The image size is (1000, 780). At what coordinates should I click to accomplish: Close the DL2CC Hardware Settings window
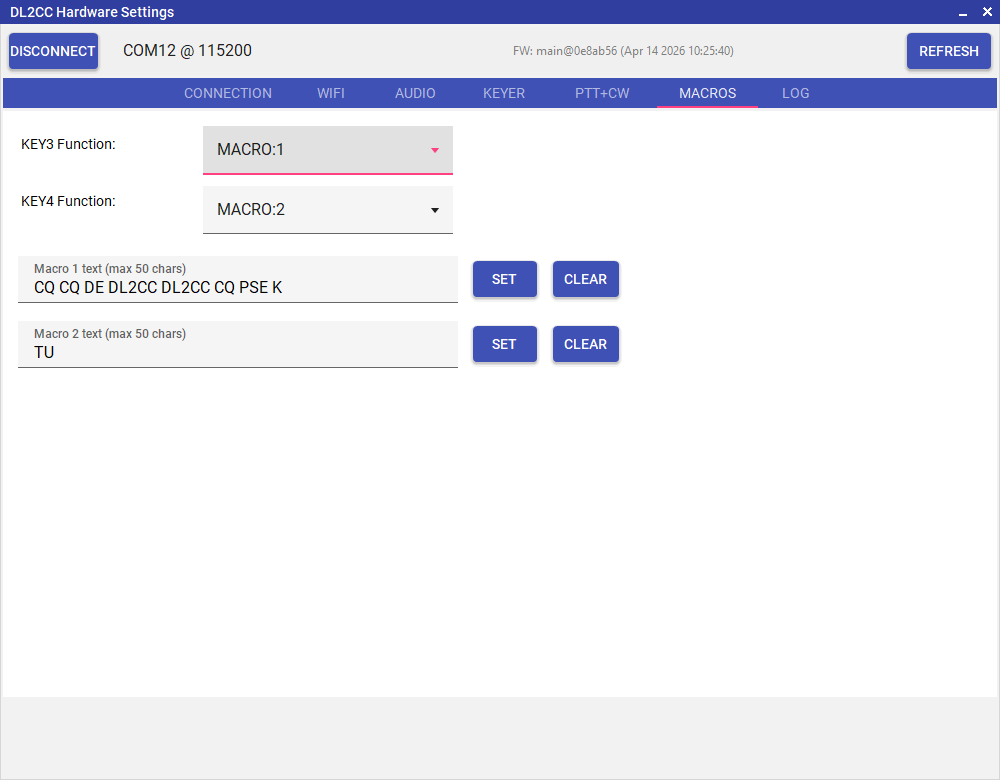(x=987, y=11)
